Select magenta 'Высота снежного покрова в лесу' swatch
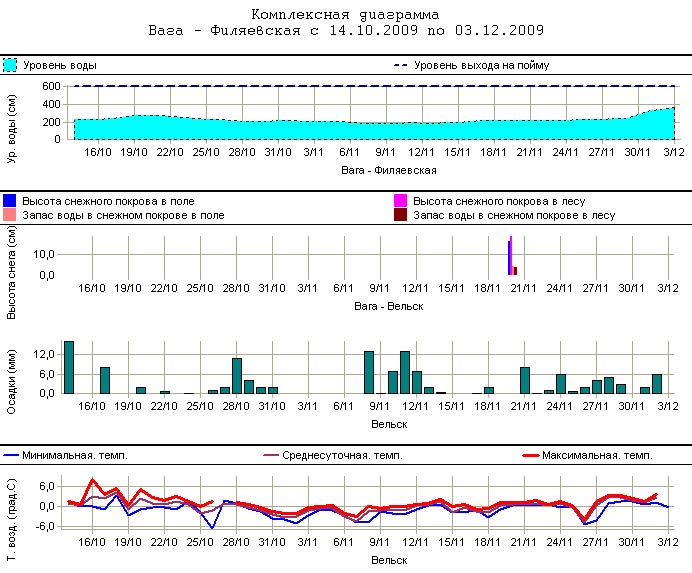The width and height of the screenshot is (692, 573). click(401, 201)
